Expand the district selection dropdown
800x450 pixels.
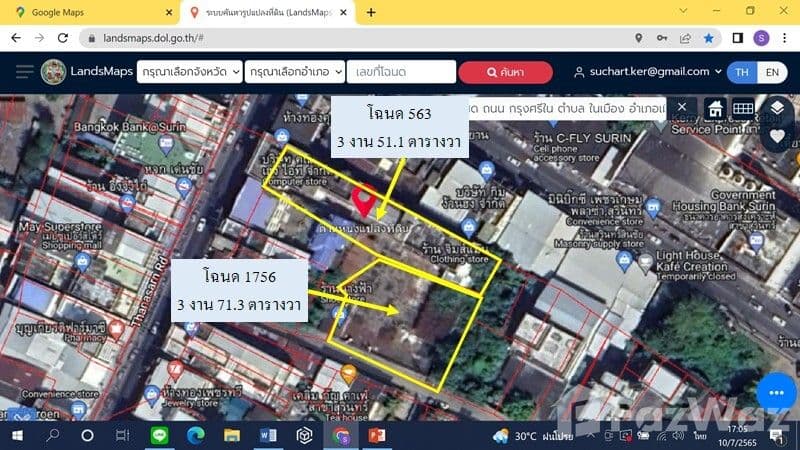click(296, 72)
